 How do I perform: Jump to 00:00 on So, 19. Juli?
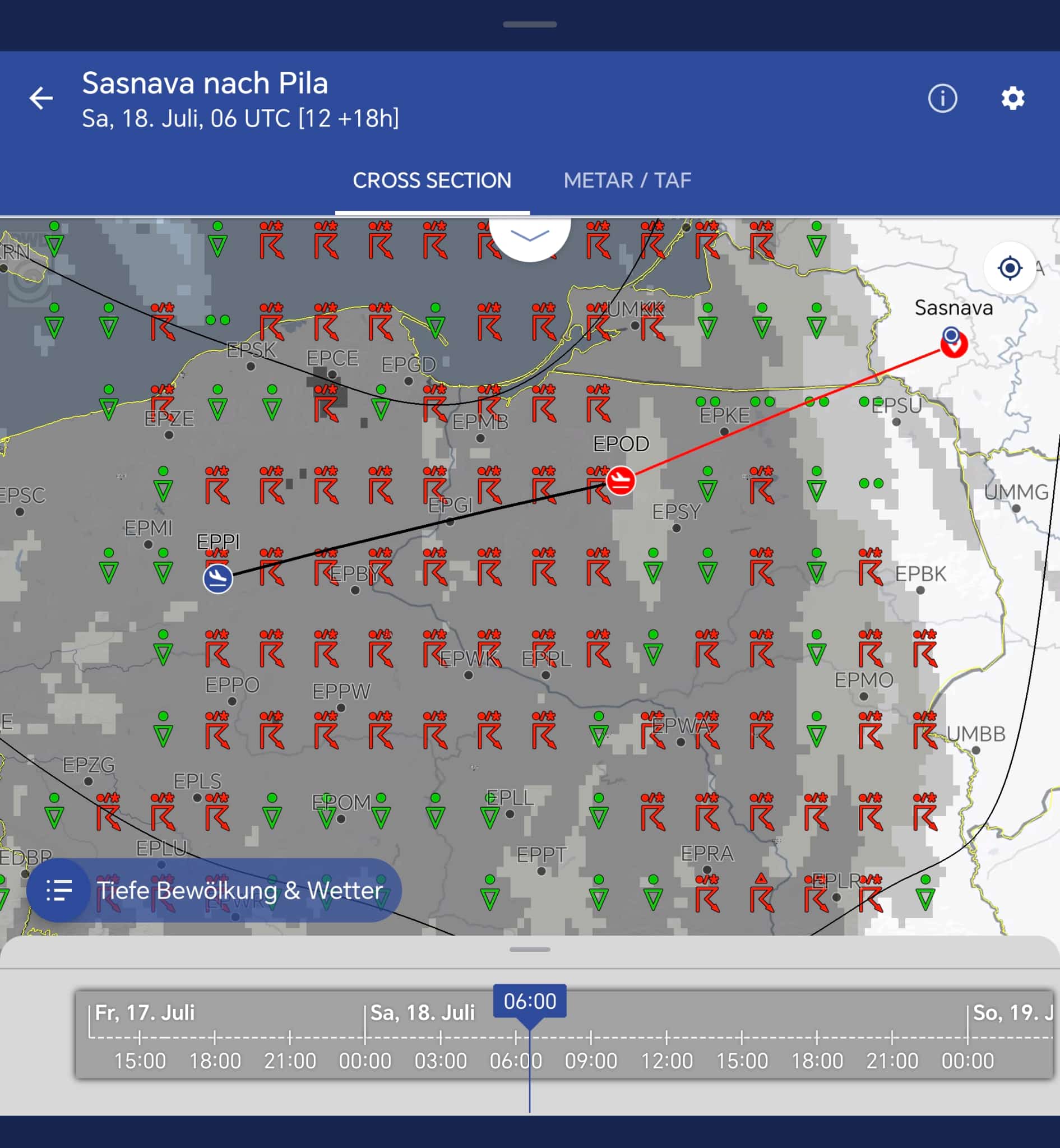968,1061
